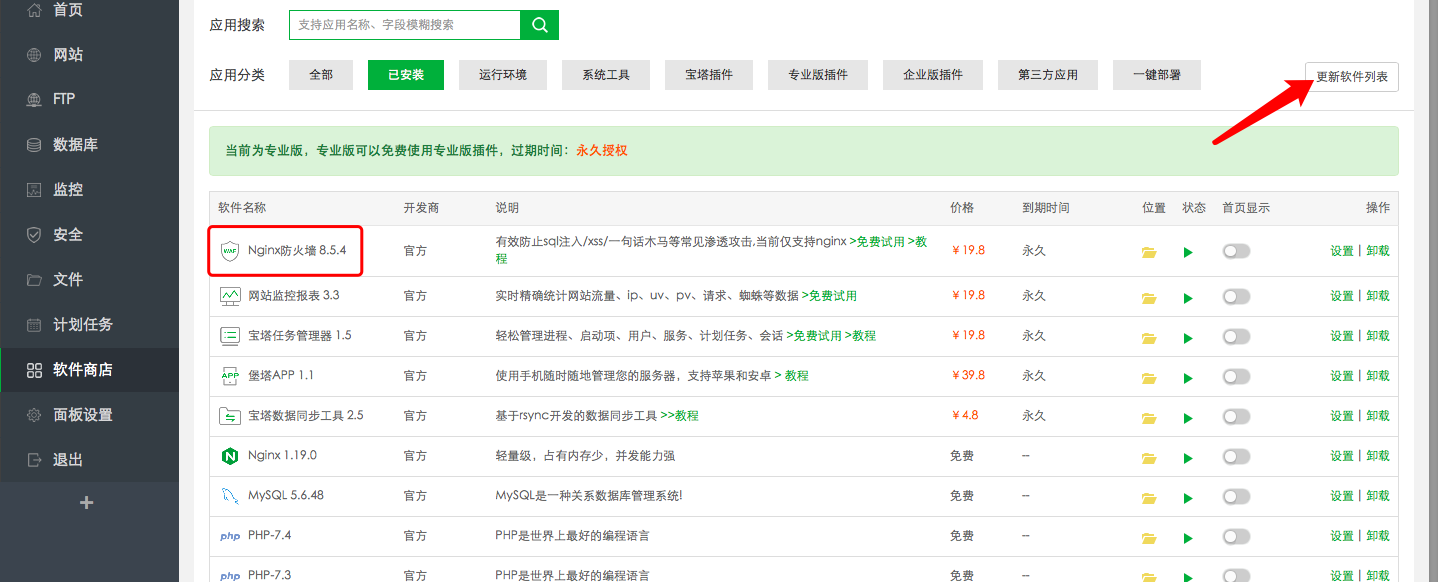Toggle homepage display for Nginx 1.19.0
Viewport: 1438px width, 582px height.
[1236, 456]
